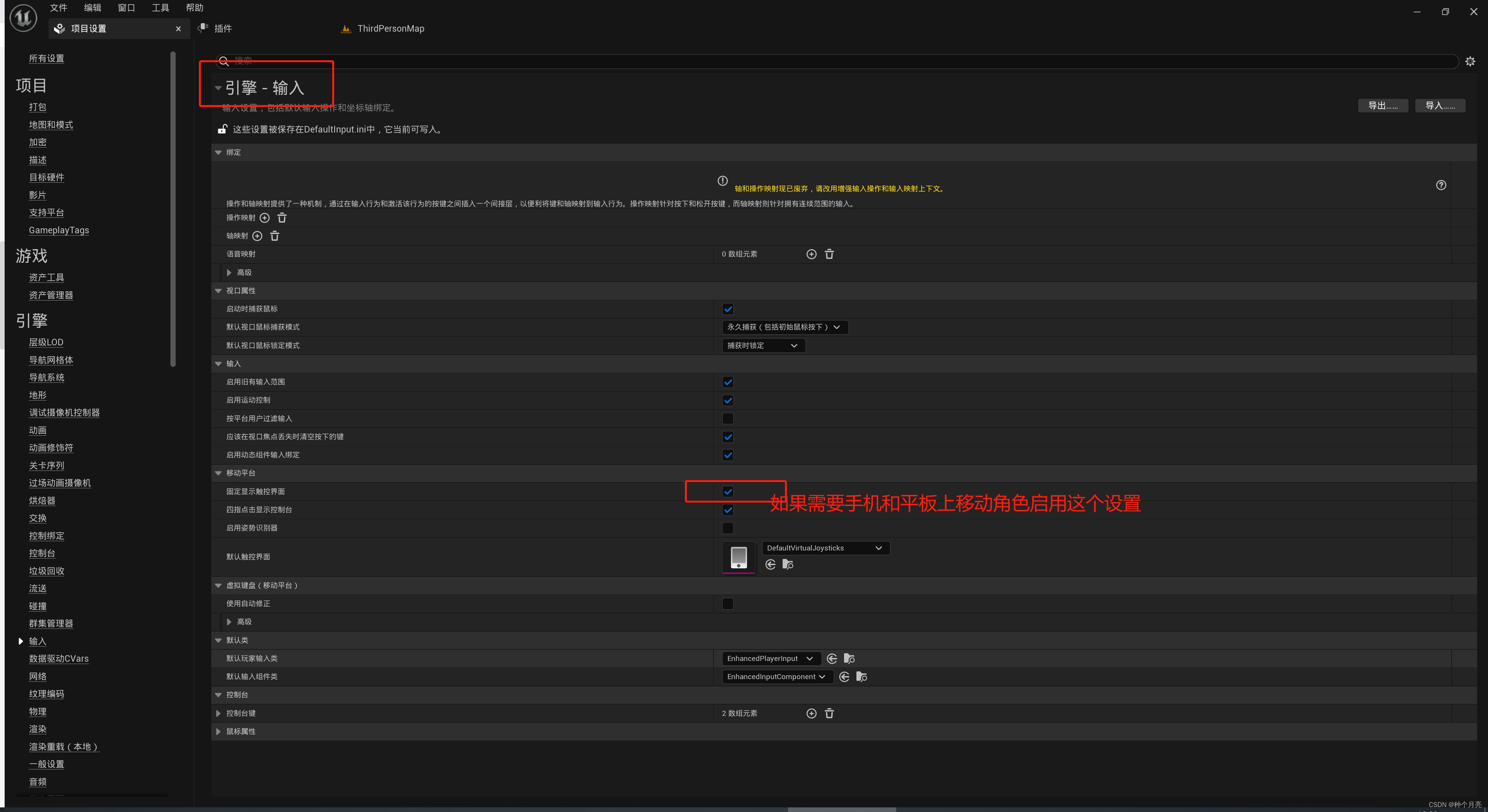Collapse the 视口属性 section
Image resolution: width=1488 pixels, height=812 pixels.
coord(218,290)
